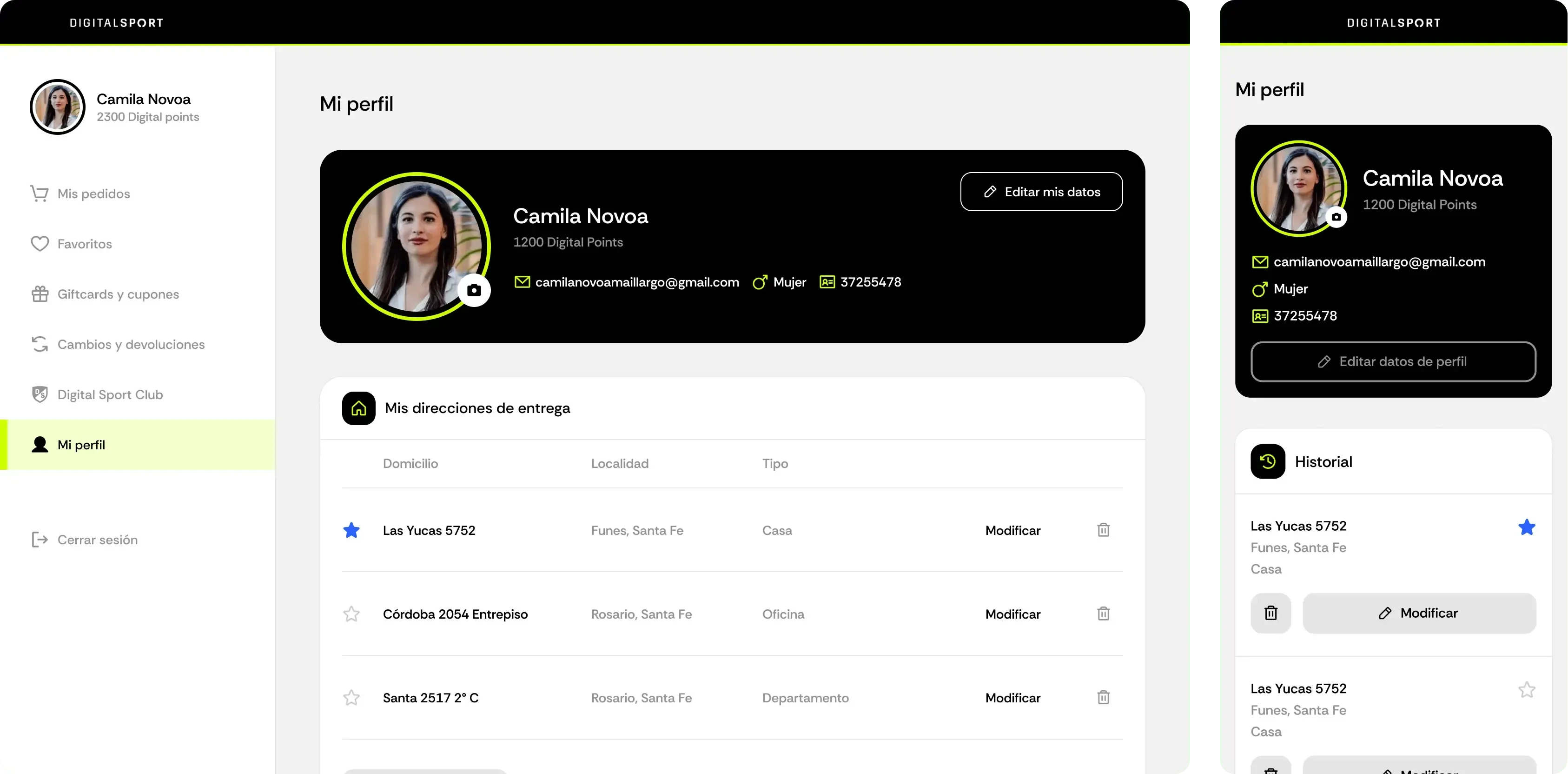The width and height of the screenshot is (1568, 774).
Task: Go to Giftcards y cupones section
Action: coord(118,294)
